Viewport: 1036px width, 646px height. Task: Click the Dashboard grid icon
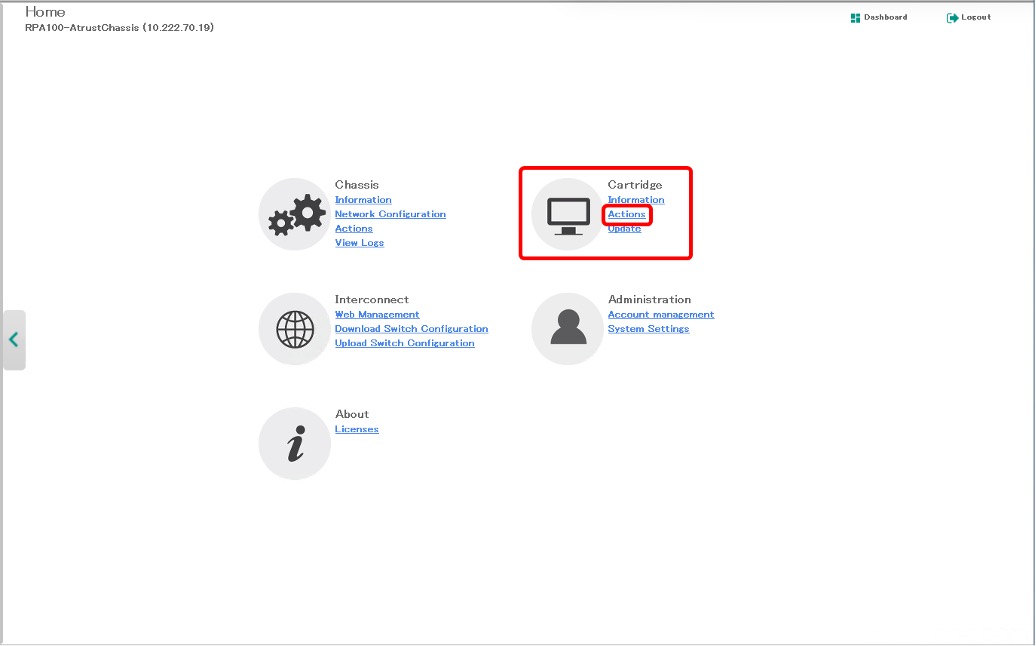point(855,18)
